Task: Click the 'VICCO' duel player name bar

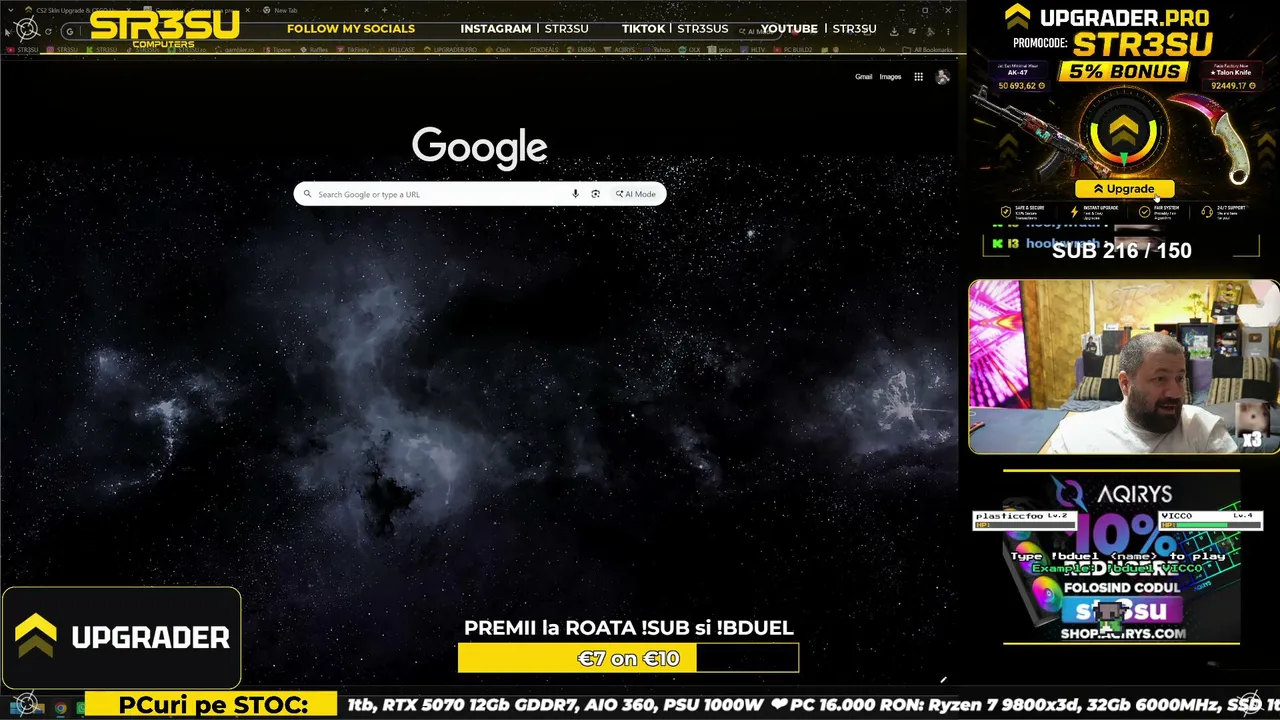Action: (x=1210, y=520)
